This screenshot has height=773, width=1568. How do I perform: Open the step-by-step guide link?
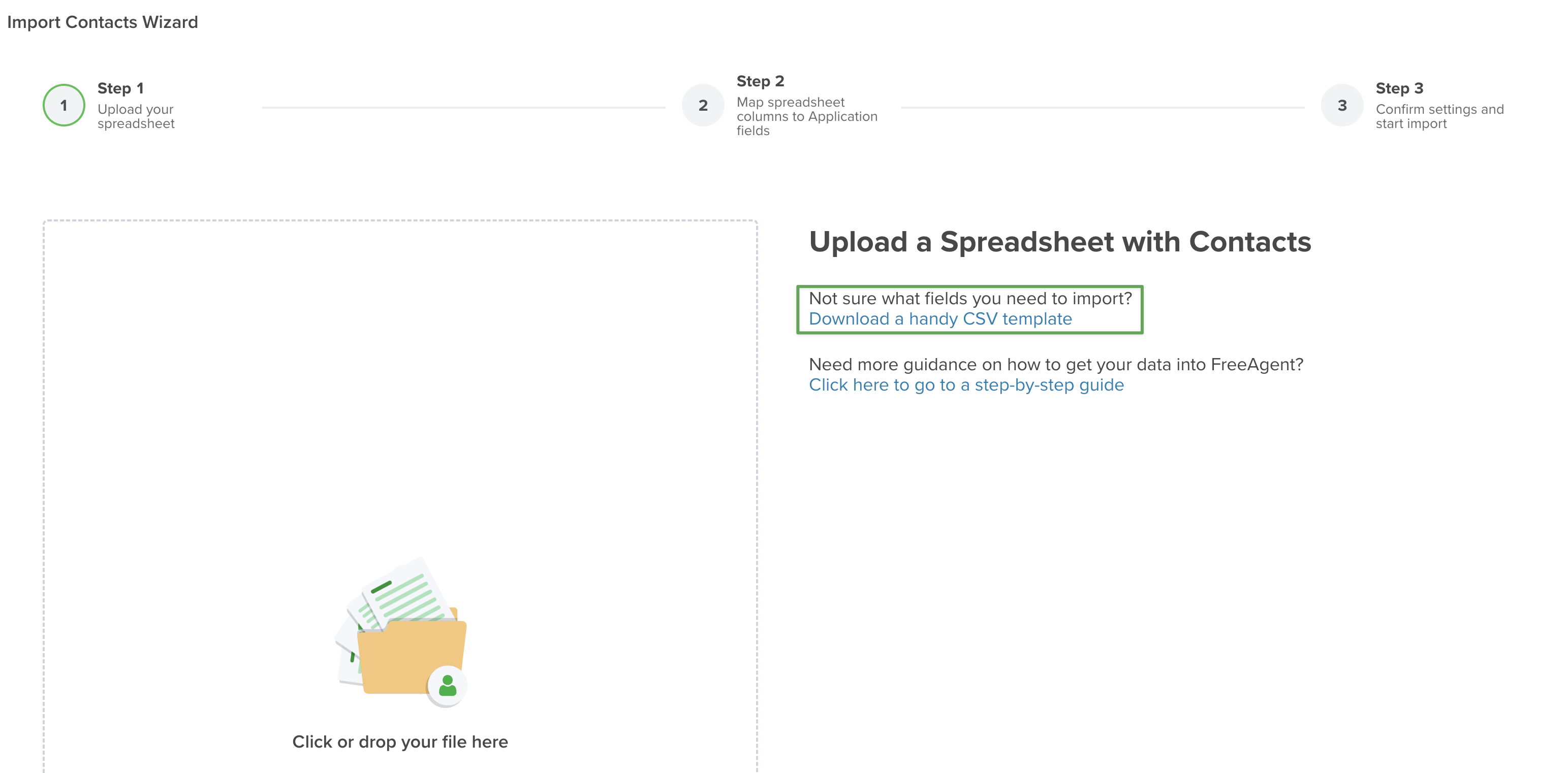coord(966,385)
